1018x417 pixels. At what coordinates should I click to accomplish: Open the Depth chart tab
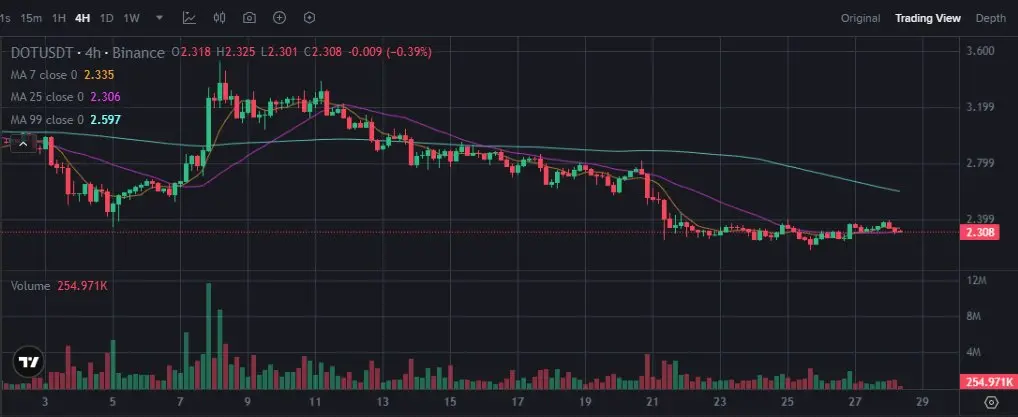click(991, 18)
